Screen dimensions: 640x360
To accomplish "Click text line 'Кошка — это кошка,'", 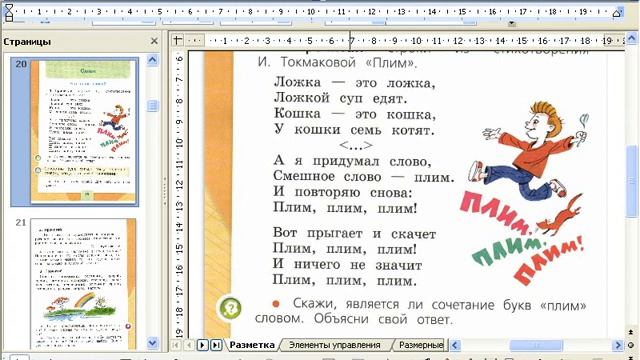I will click(x=355, y=114).
